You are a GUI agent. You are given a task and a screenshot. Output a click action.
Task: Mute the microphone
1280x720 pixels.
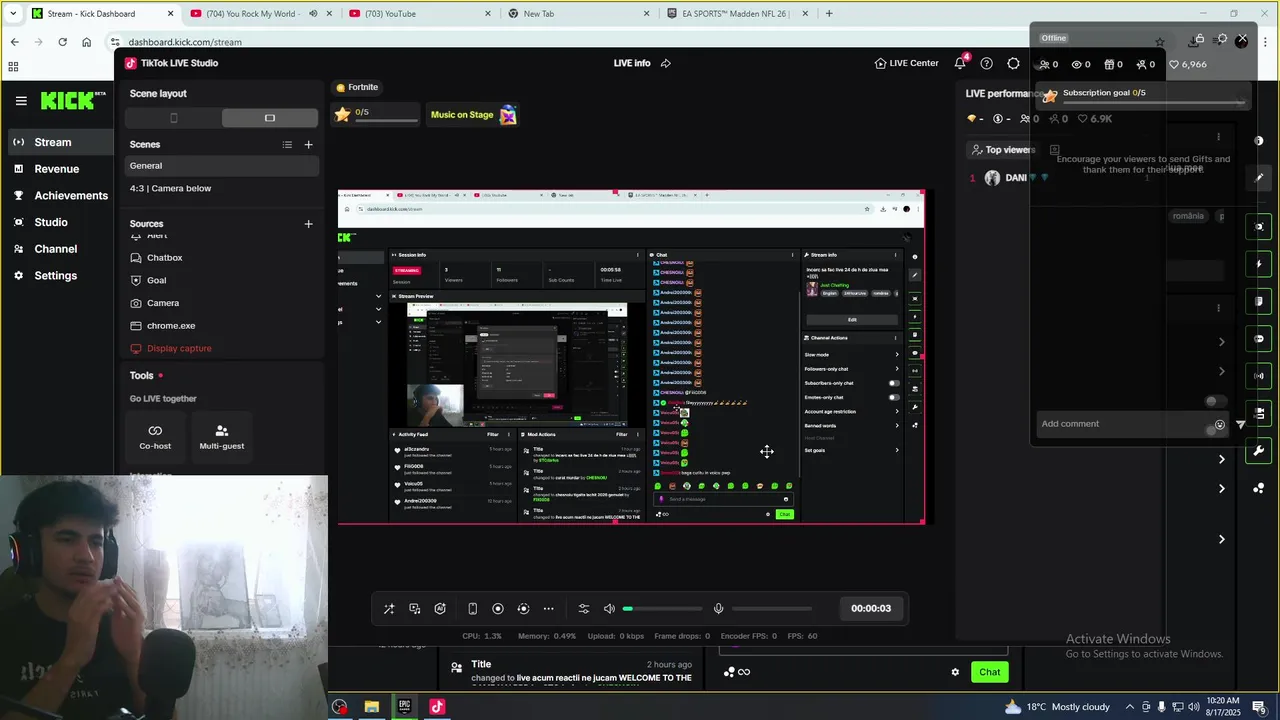(718, 609)
